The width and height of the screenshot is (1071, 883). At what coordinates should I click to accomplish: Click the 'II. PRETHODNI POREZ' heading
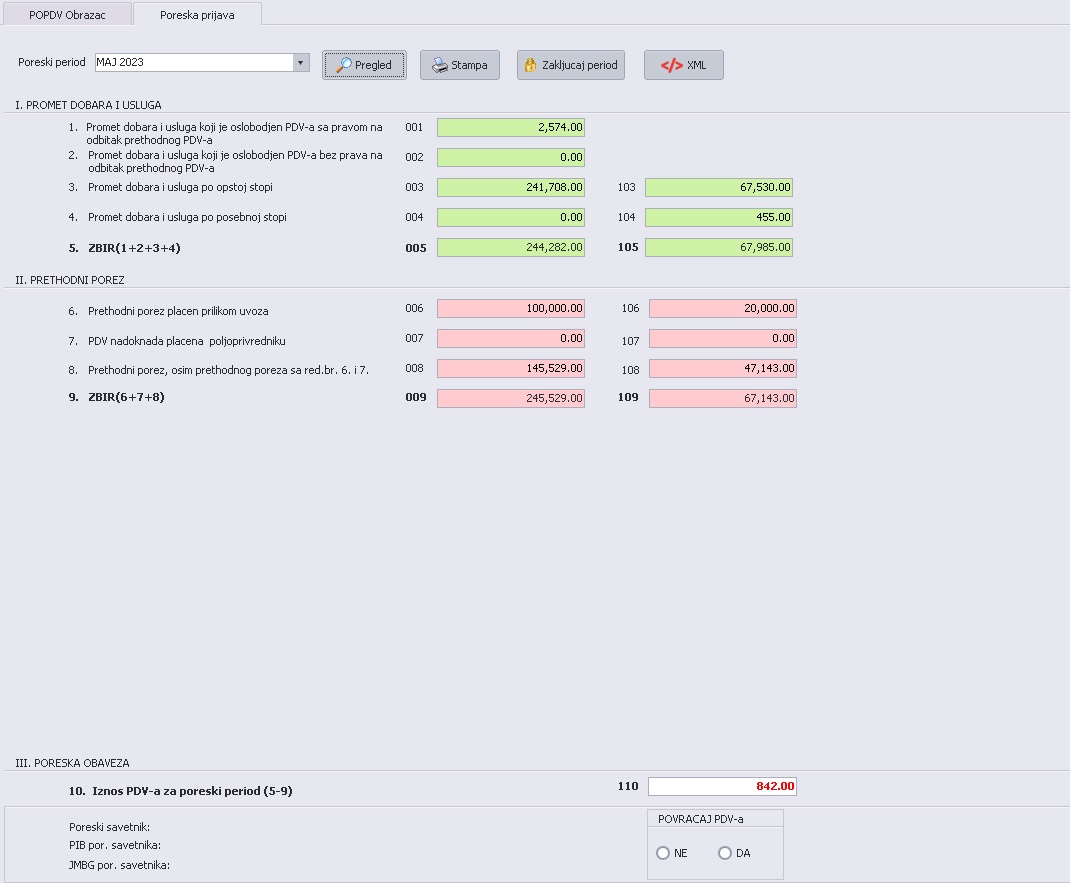(x=70, y=280)
